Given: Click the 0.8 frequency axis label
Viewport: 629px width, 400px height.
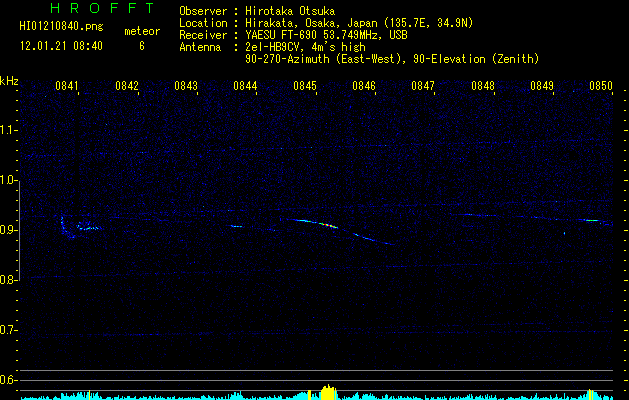Looking at the screenshot, I should pos(8,280).
